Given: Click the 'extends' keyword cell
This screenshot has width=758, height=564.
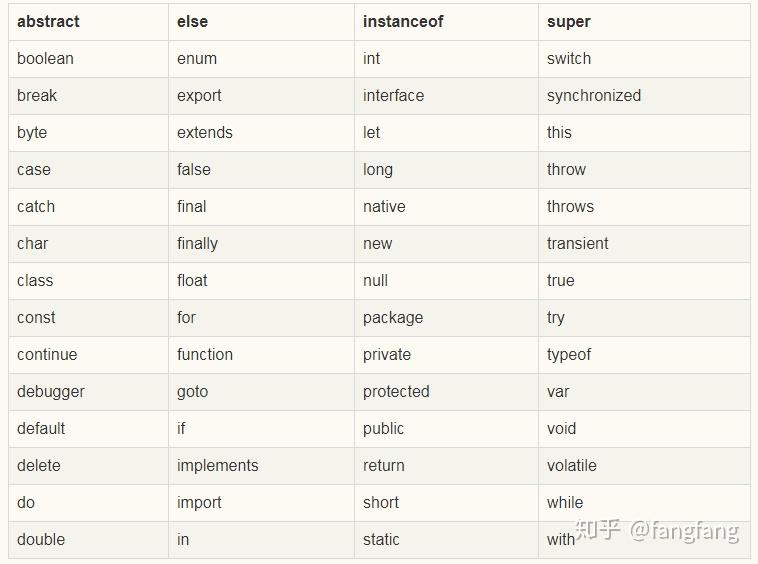Looking at the screenshot, I should click(205, 132).
